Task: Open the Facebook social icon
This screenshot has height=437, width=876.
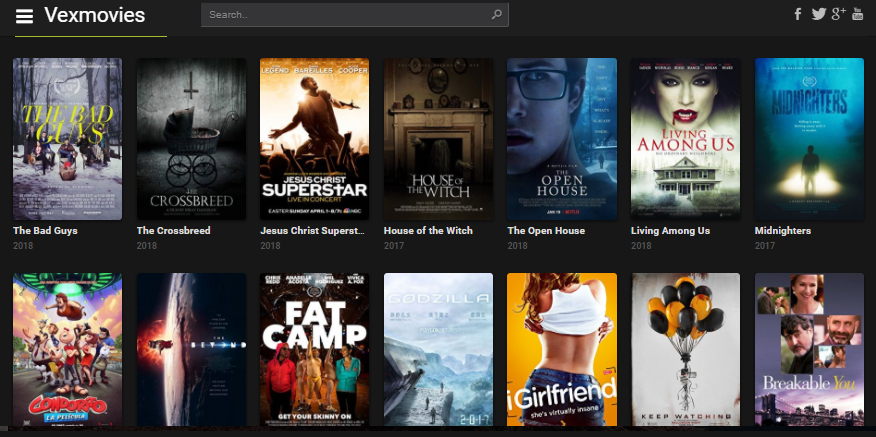Action: coord(798,14)
